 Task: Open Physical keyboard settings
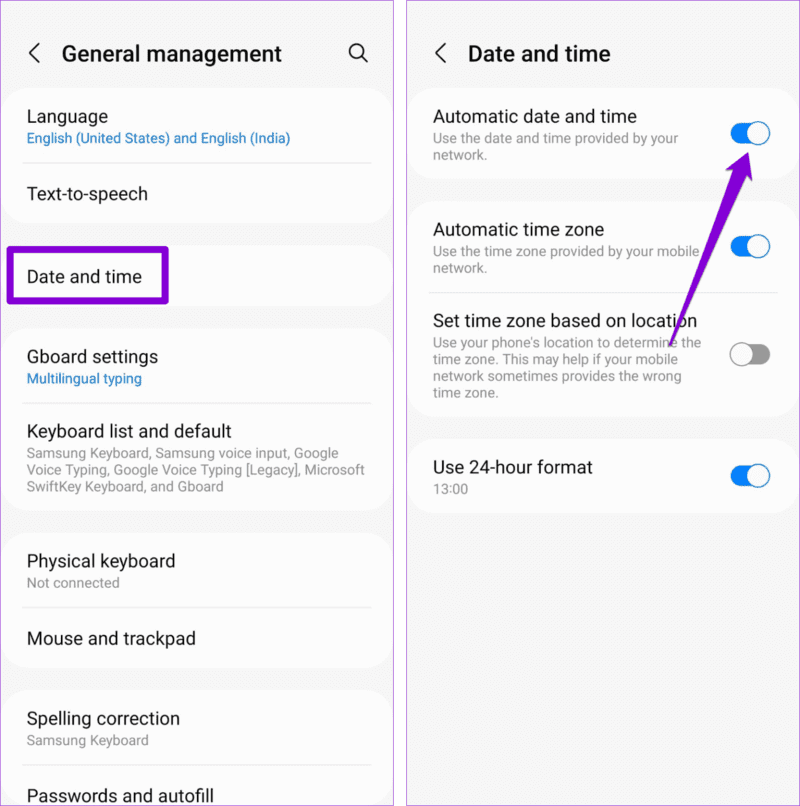point(197,571)
